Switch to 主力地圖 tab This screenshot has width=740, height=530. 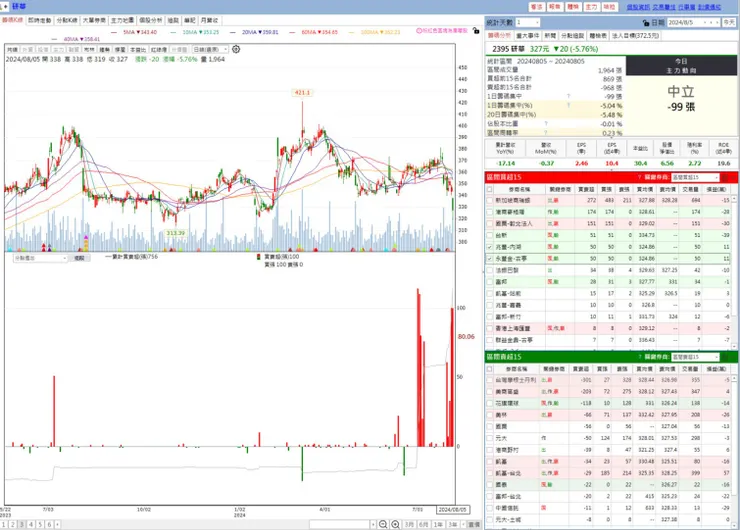122,20
